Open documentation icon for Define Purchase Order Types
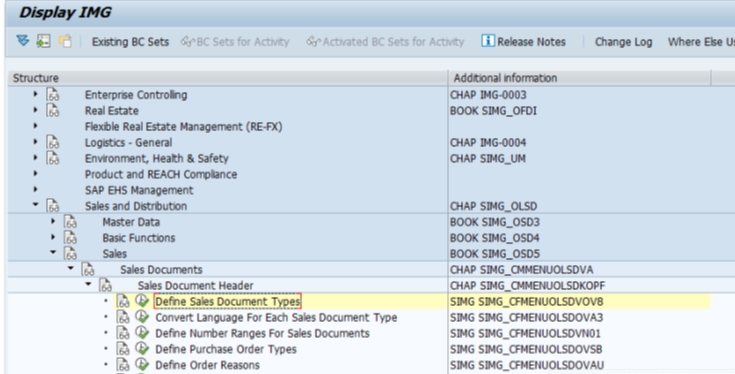 [123, 349]
